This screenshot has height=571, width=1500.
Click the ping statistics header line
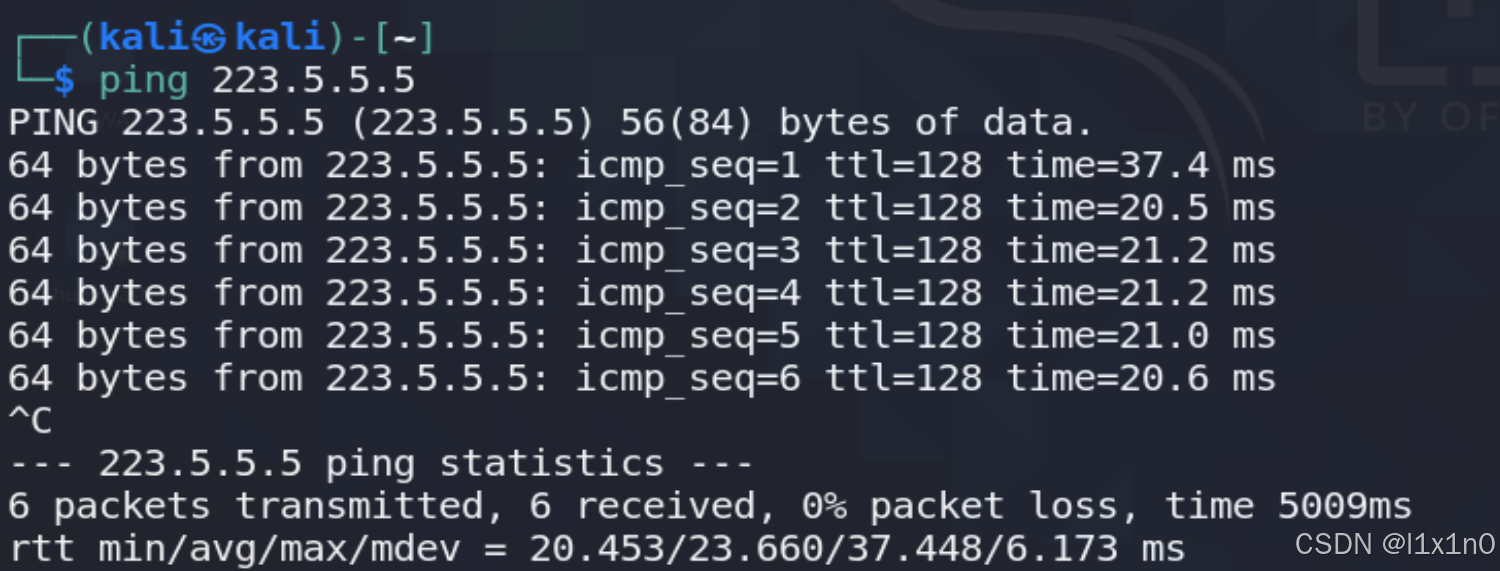coord(380,464)
